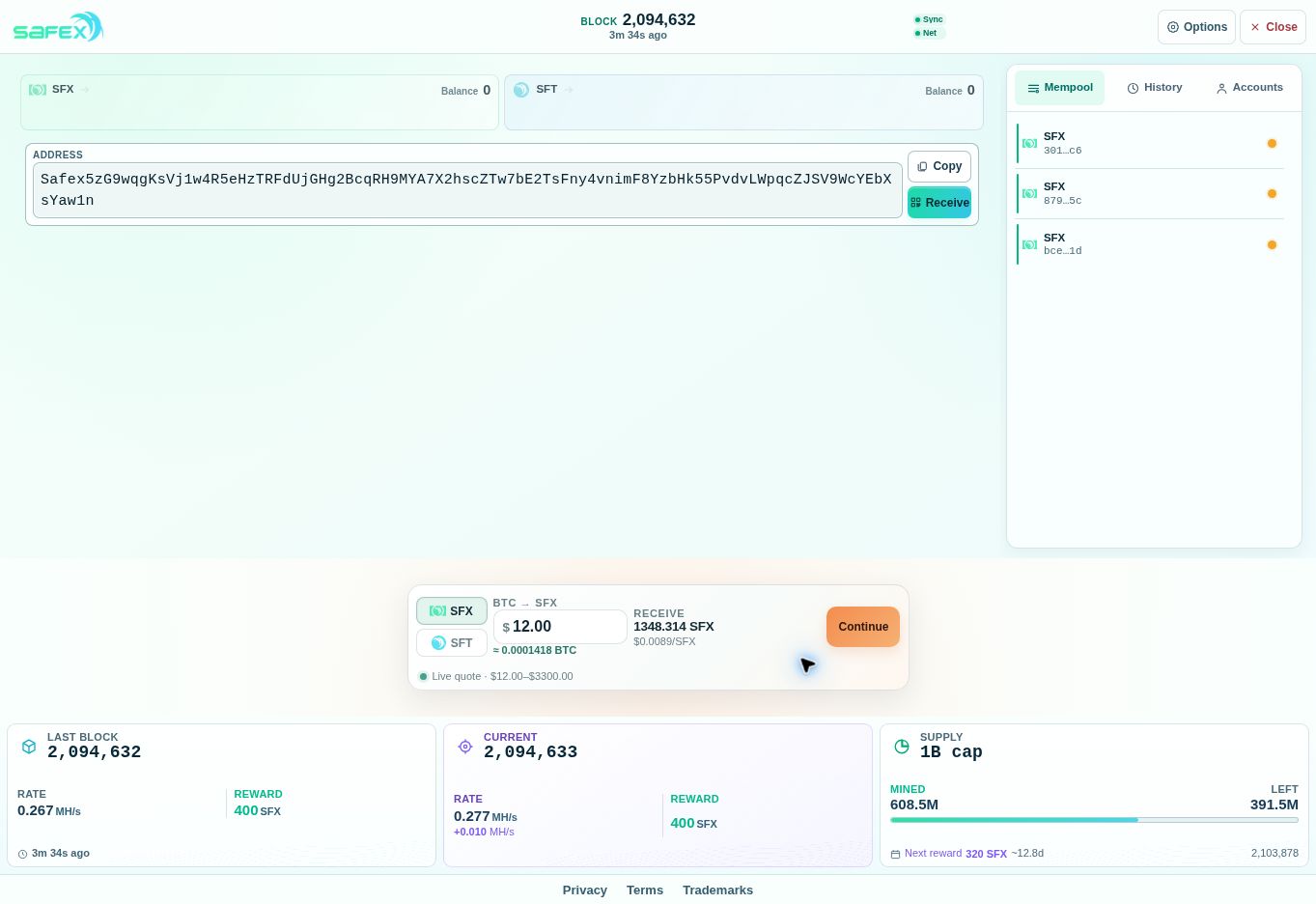Click the SFT token icon in balance card
The image size is (1316, 904).
tap(521, 90)
